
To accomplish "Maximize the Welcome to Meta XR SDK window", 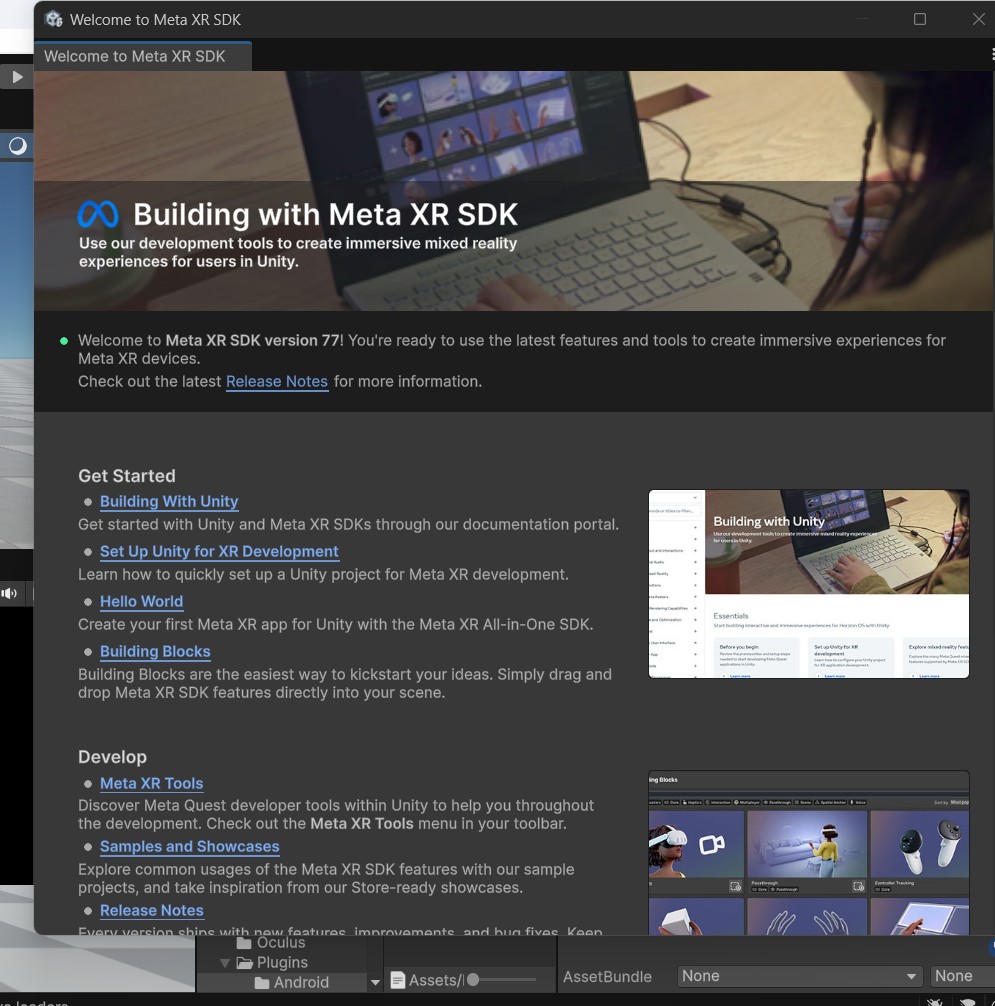I will [920, 19].
